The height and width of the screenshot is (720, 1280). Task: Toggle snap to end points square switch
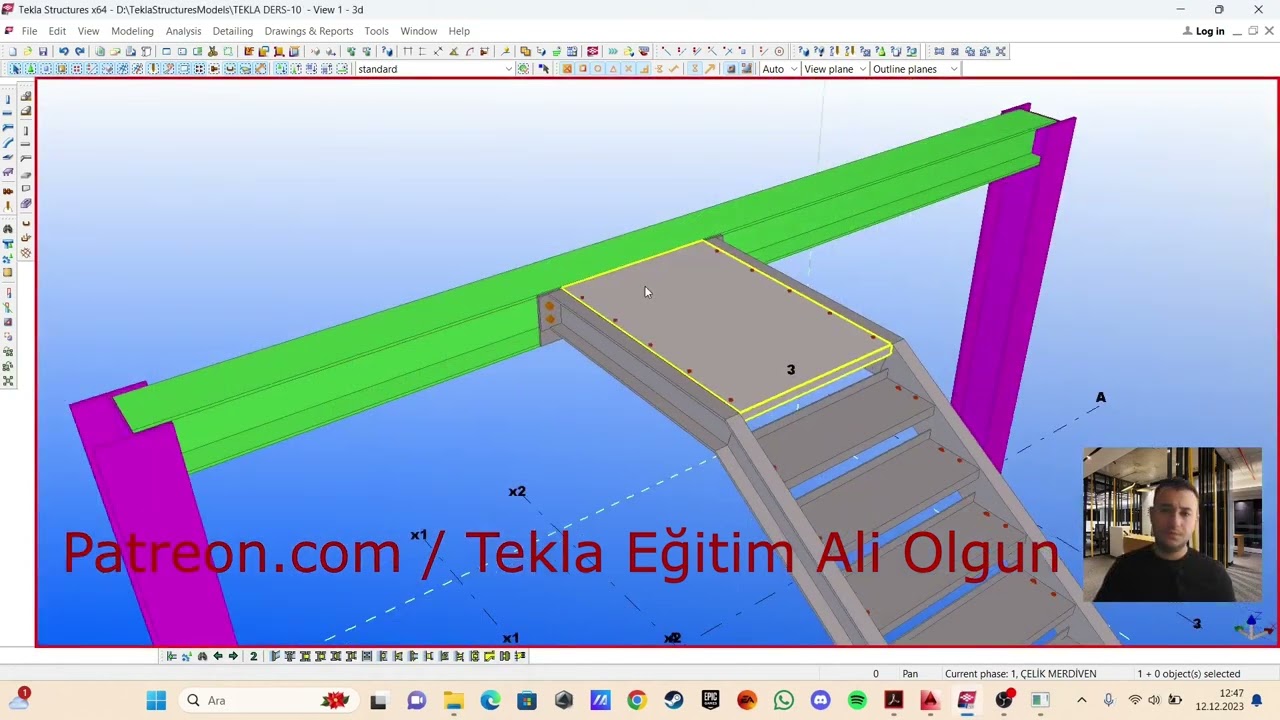[x=582, y=69]
